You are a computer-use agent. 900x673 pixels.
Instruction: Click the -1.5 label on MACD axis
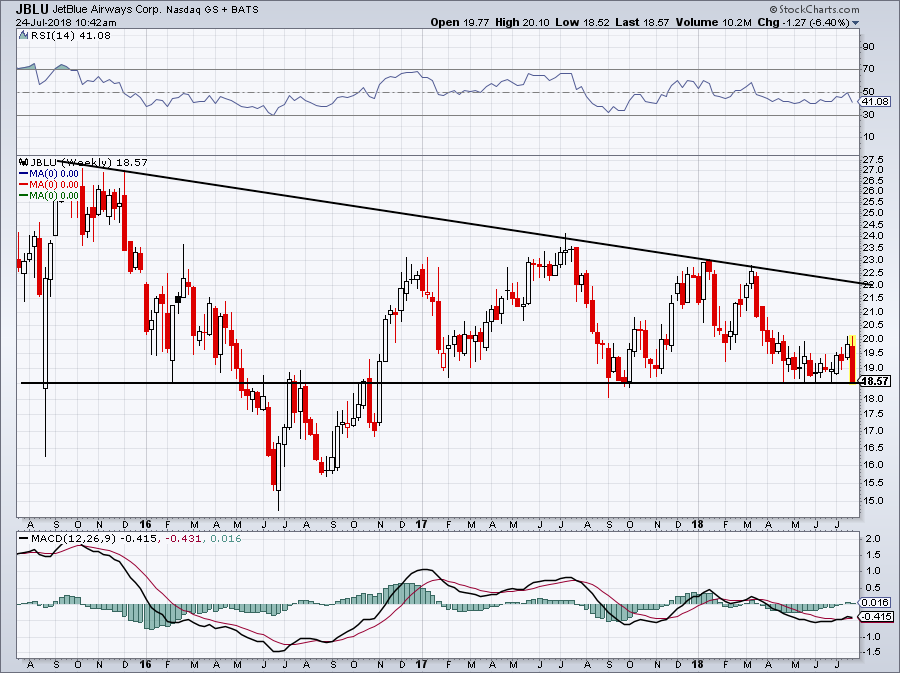click(x=872, y=652)
